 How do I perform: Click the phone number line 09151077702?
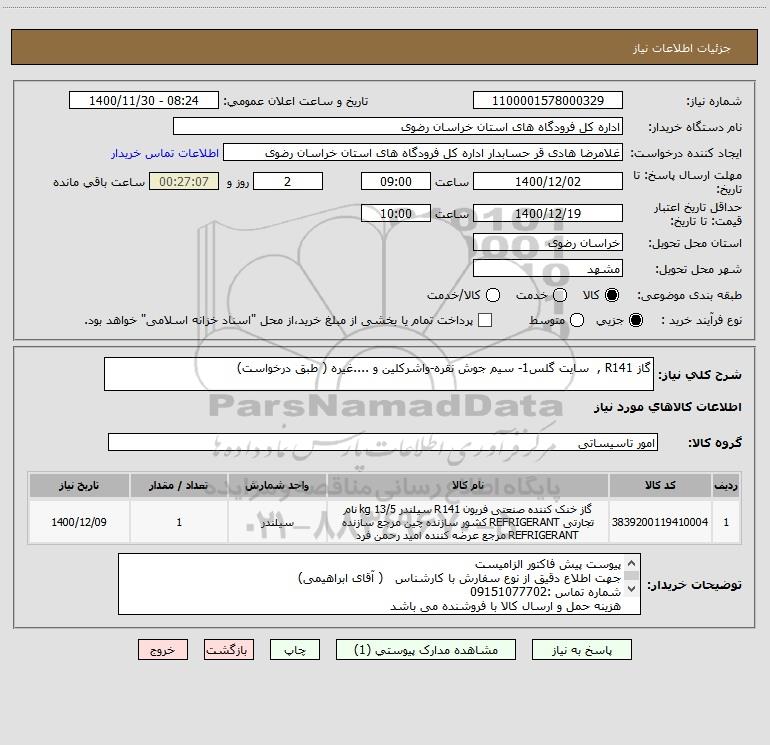pyautogui.click(x=545, y=592)
